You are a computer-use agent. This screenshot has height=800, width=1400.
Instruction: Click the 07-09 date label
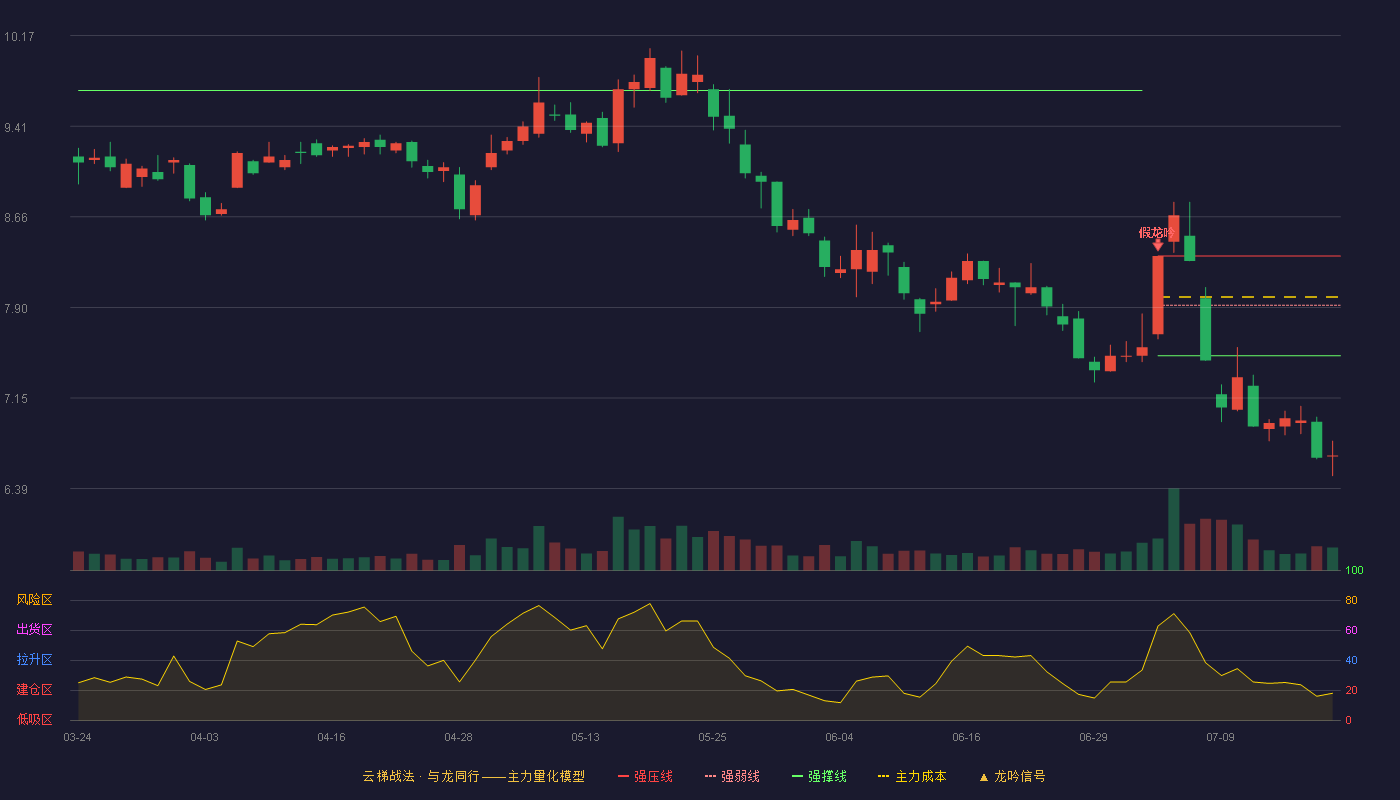tap(1220, 737)
